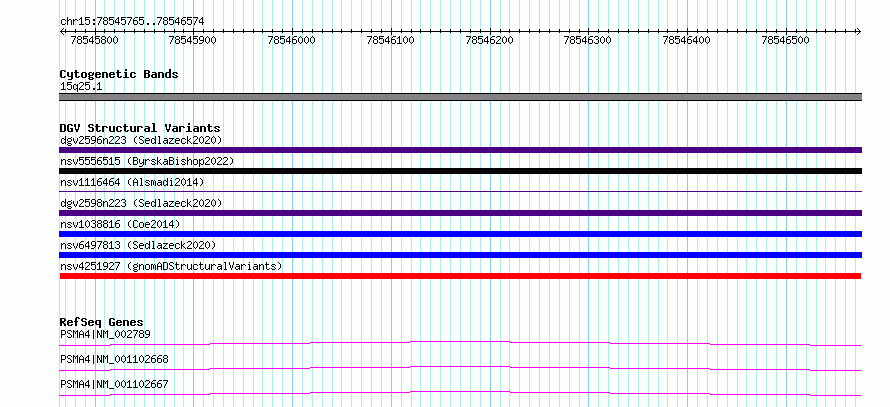Click the red nsv4251927 variant bar
The height and width of the screenshot is (407, 890).
pyautogui.click(x=460, y=276)
